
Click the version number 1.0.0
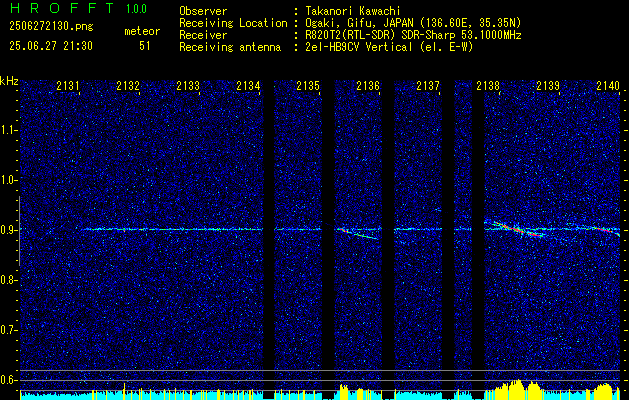pos(136,8)
